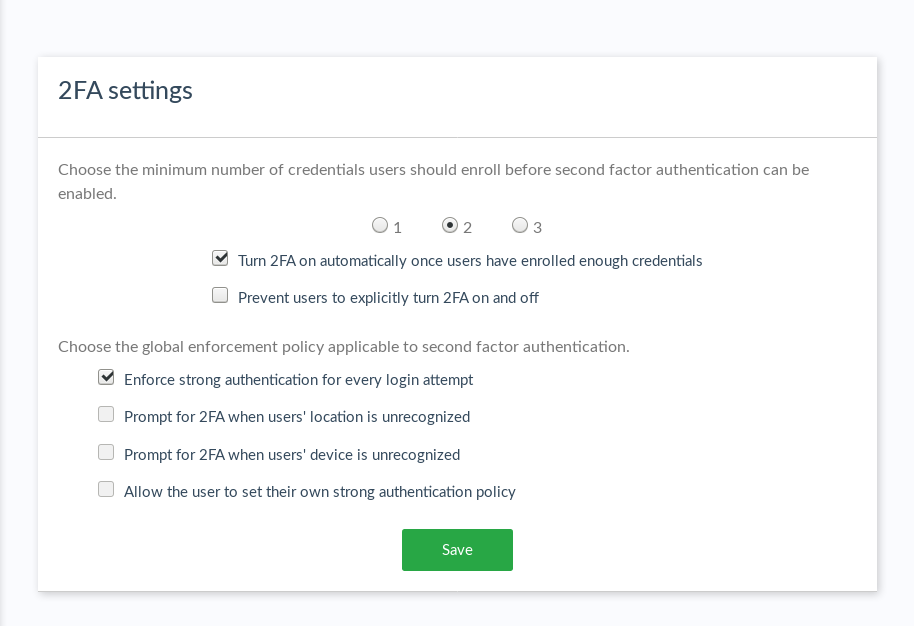
Task: Click the 2FA settings heading
Action: tap(125, 90)
